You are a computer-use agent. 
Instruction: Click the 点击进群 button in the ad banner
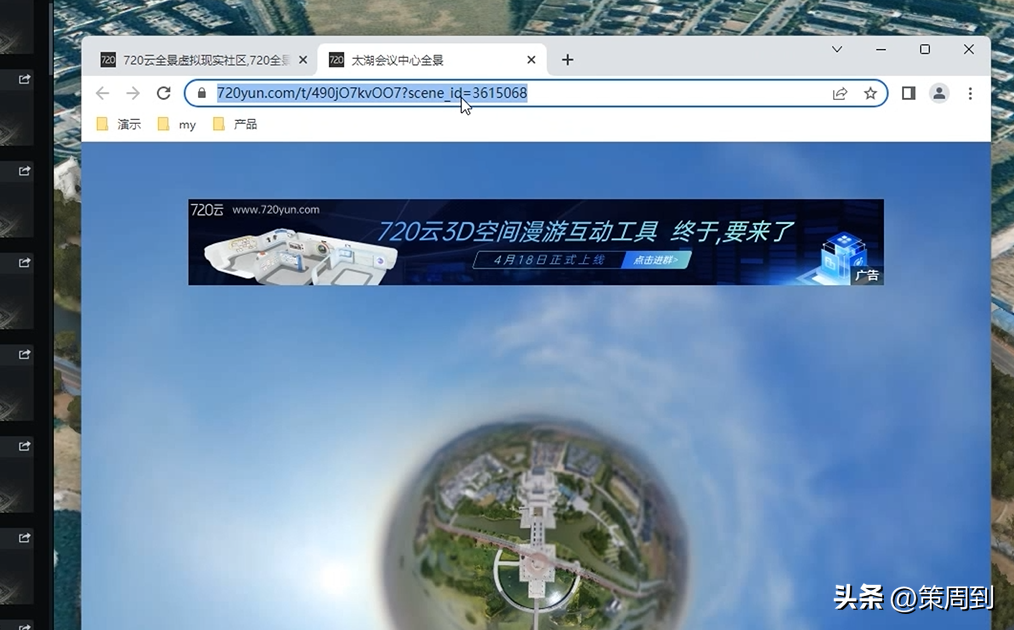coord(655,260)
